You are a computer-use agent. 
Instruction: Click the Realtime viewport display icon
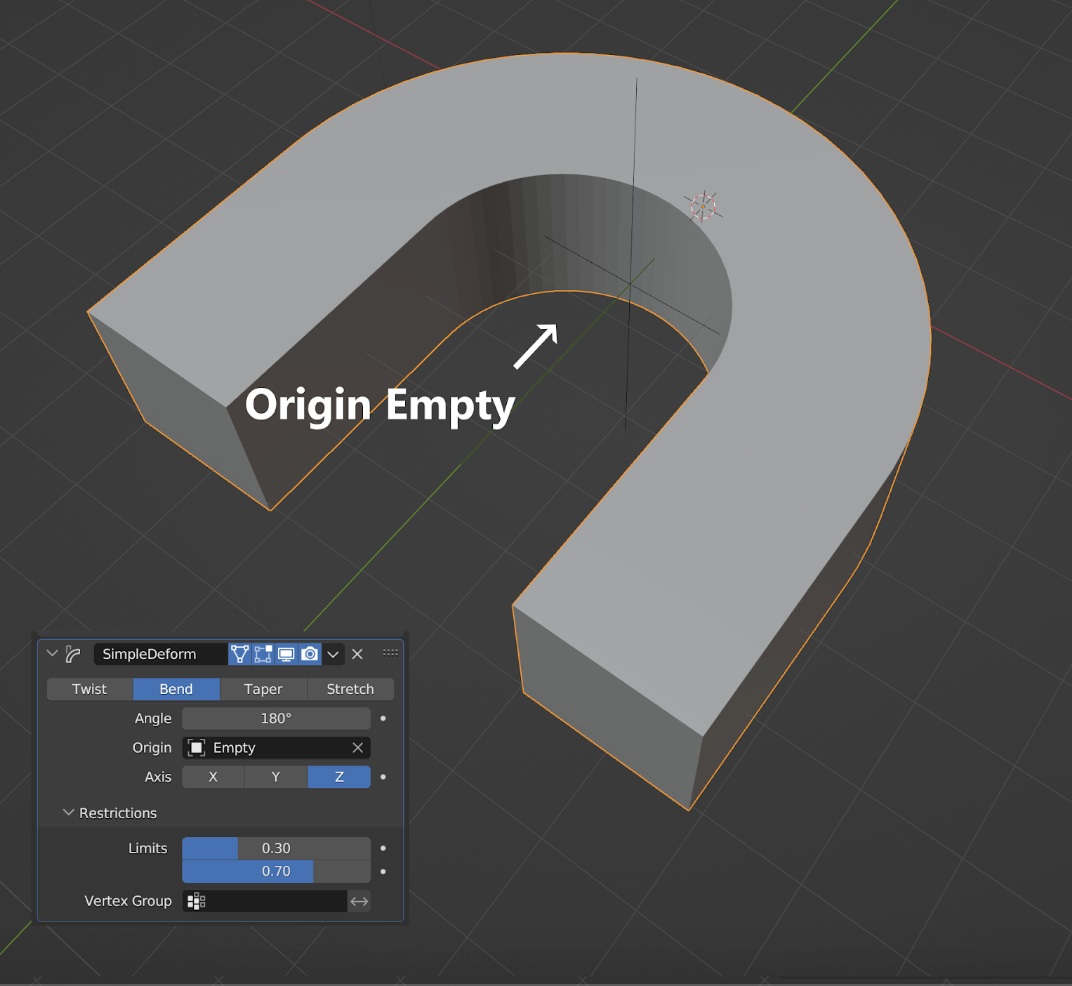284,654
